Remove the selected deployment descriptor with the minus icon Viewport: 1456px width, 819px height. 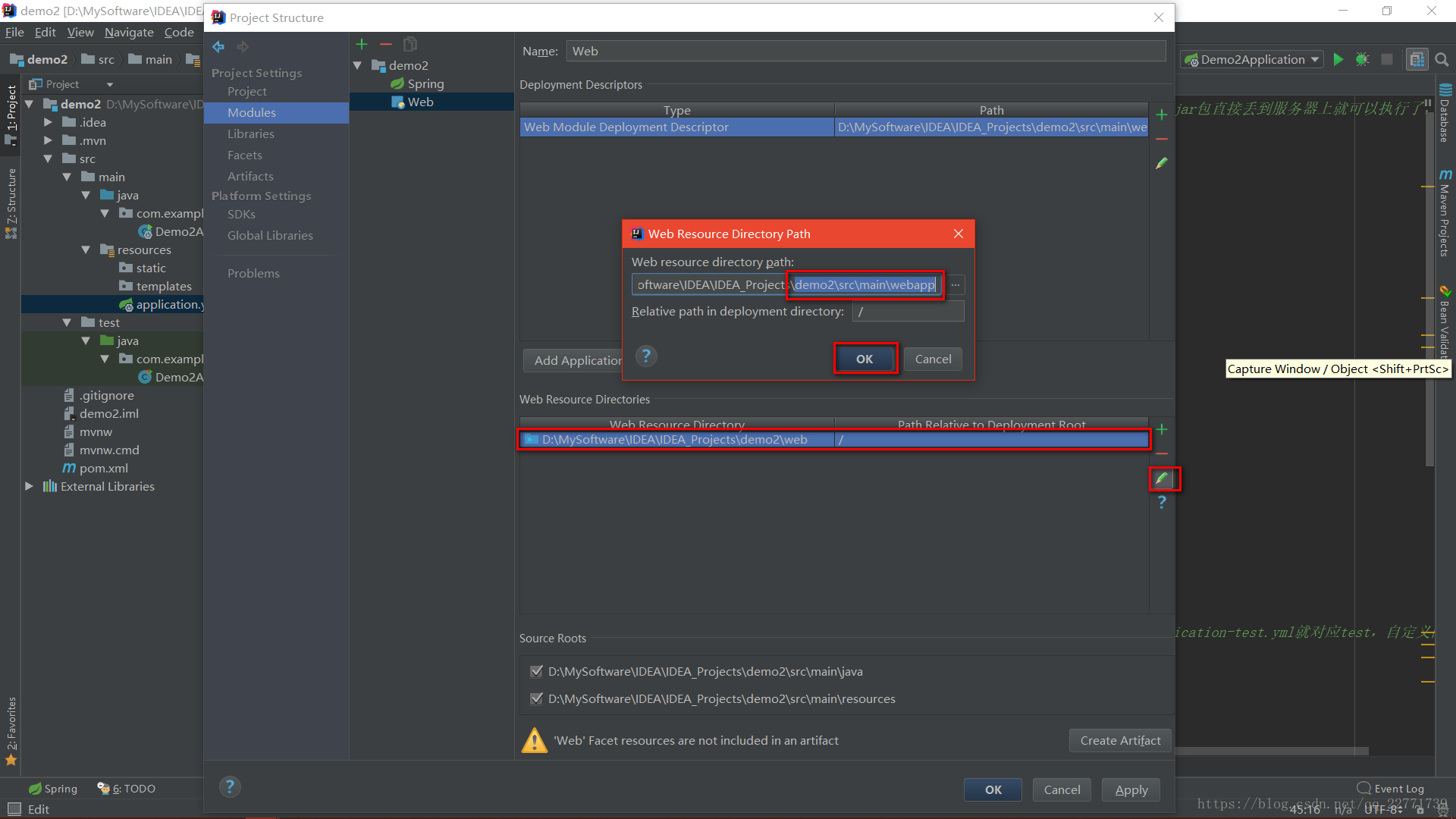(x=1161, y=140)
